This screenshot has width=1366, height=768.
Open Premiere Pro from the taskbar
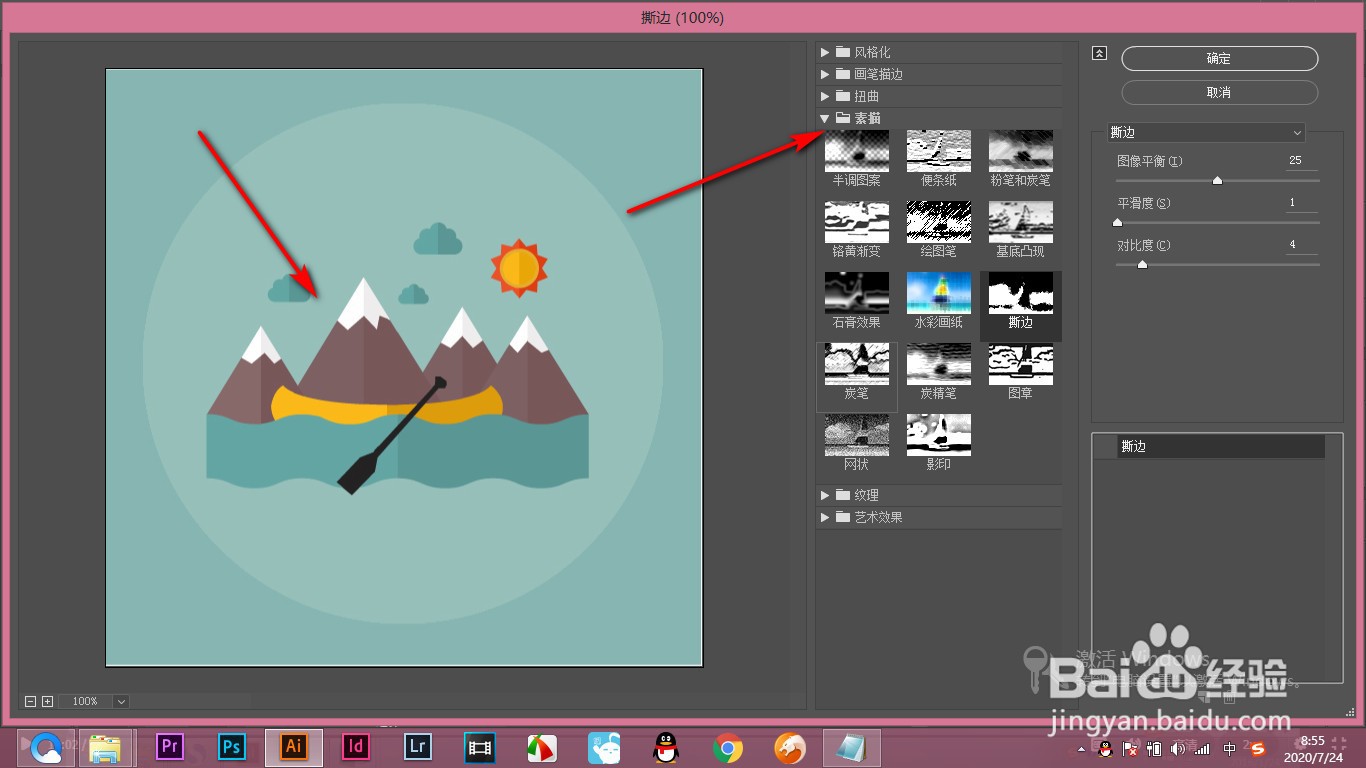171,746
